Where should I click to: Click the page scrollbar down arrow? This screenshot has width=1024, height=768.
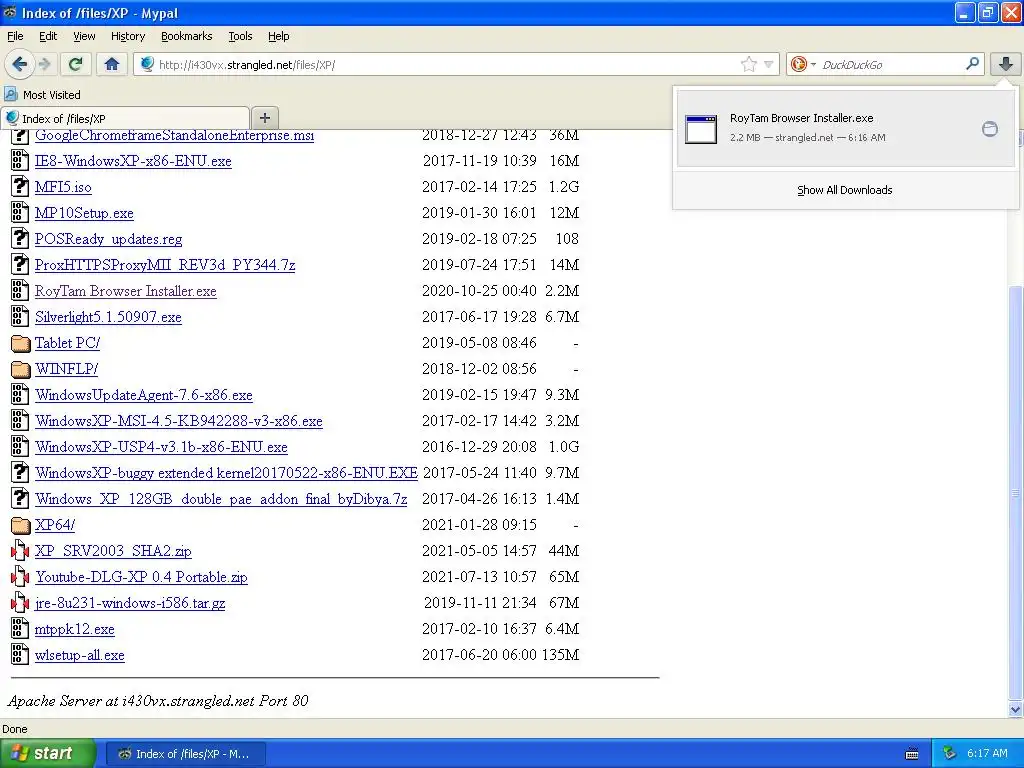coord(1015,709)
